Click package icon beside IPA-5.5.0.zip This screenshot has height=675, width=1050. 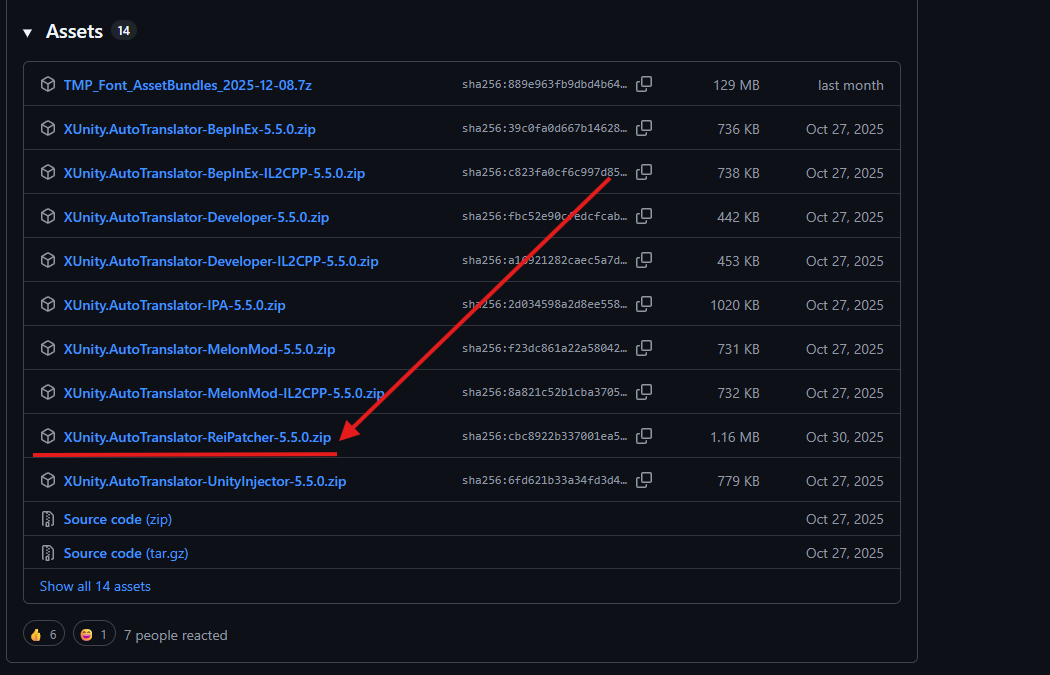(48, 304)
